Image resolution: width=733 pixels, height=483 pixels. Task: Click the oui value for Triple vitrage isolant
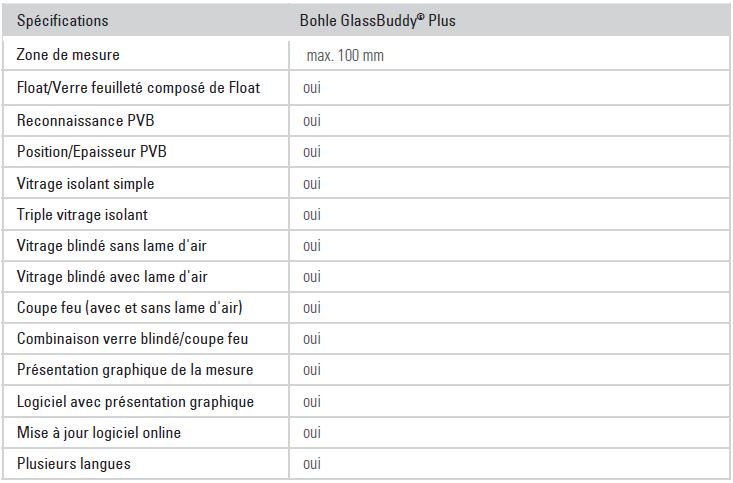click(x=312, y=215)
